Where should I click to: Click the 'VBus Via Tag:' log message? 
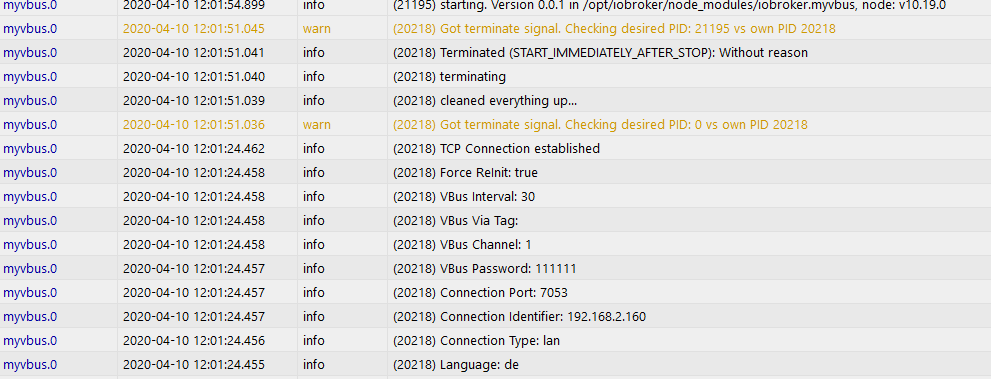coord(455,220)
